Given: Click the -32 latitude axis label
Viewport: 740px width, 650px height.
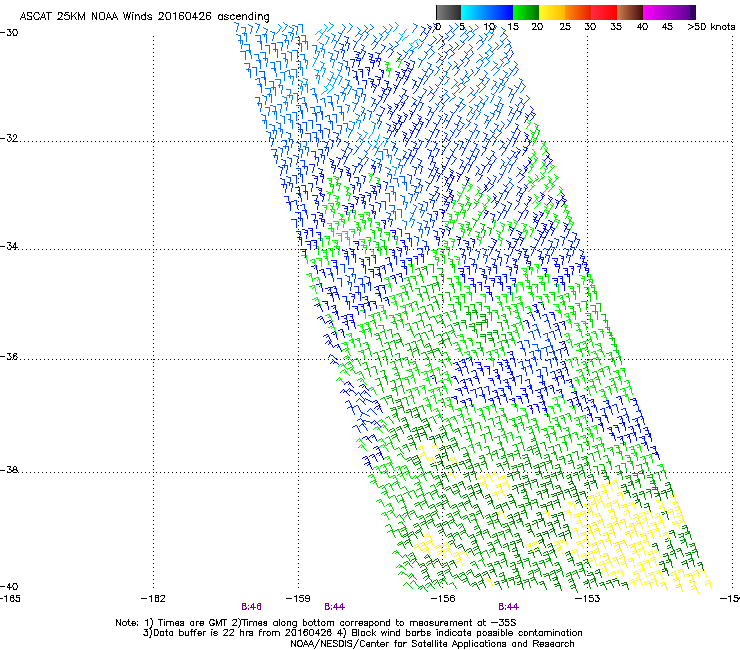Looking at the screenshot, I should pyautogui.click(x=9, y=138).
